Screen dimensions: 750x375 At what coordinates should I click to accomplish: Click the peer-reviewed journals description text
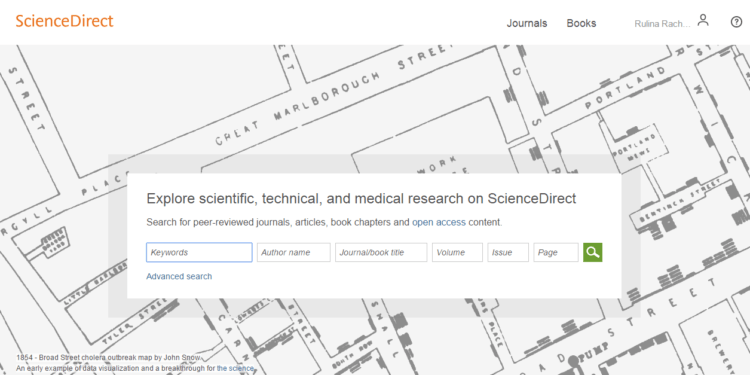pyautogui.click(x=324, y=222)
